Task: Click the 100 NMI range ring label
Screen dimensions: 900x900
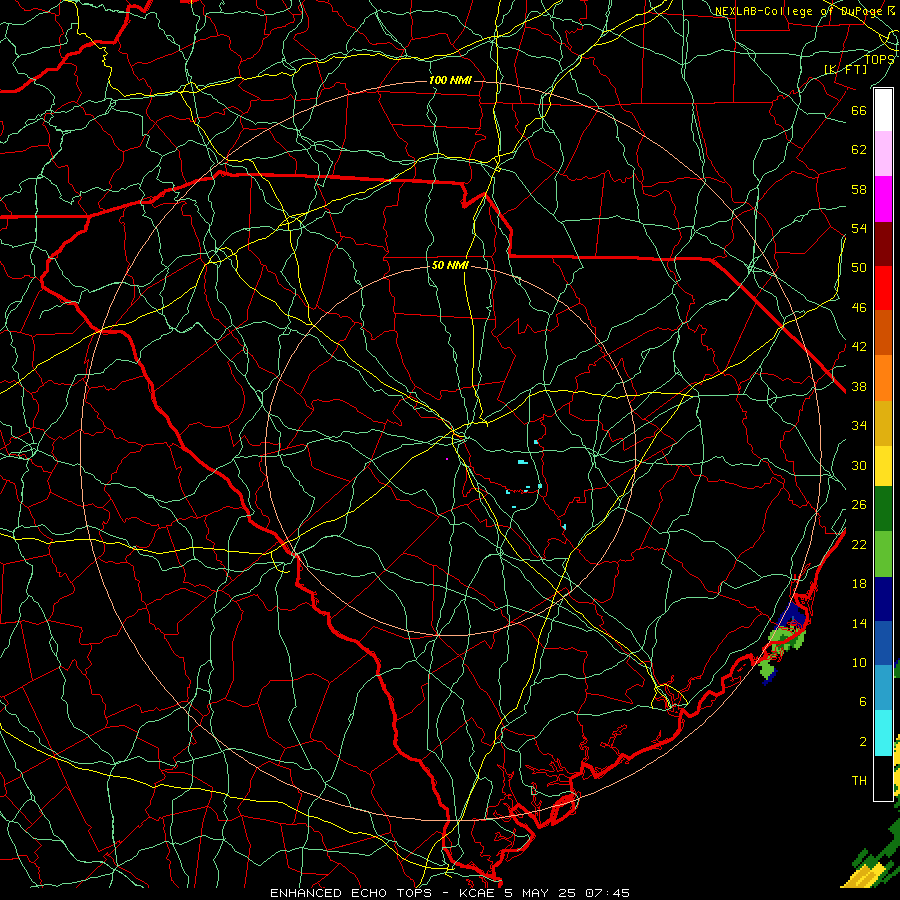Action: click(450, 80)
